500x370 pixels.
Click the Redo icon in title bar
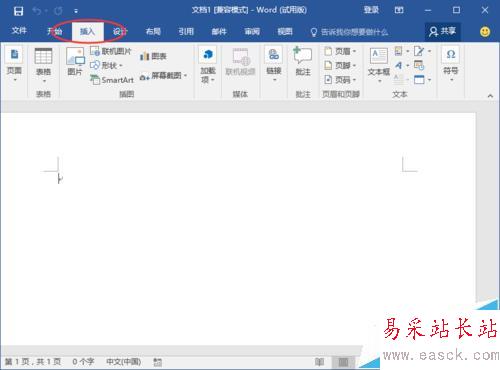pos(58,11)
